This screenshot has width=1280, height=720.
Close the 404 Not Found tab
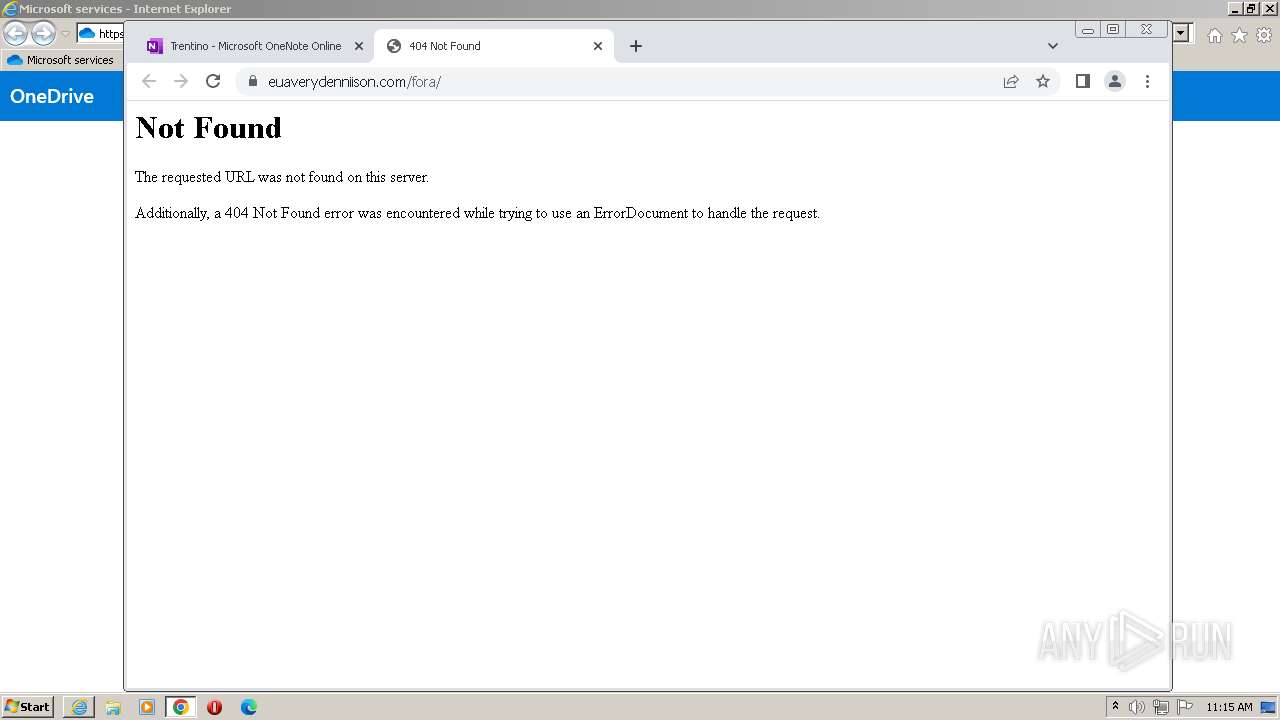coord(598,46)
